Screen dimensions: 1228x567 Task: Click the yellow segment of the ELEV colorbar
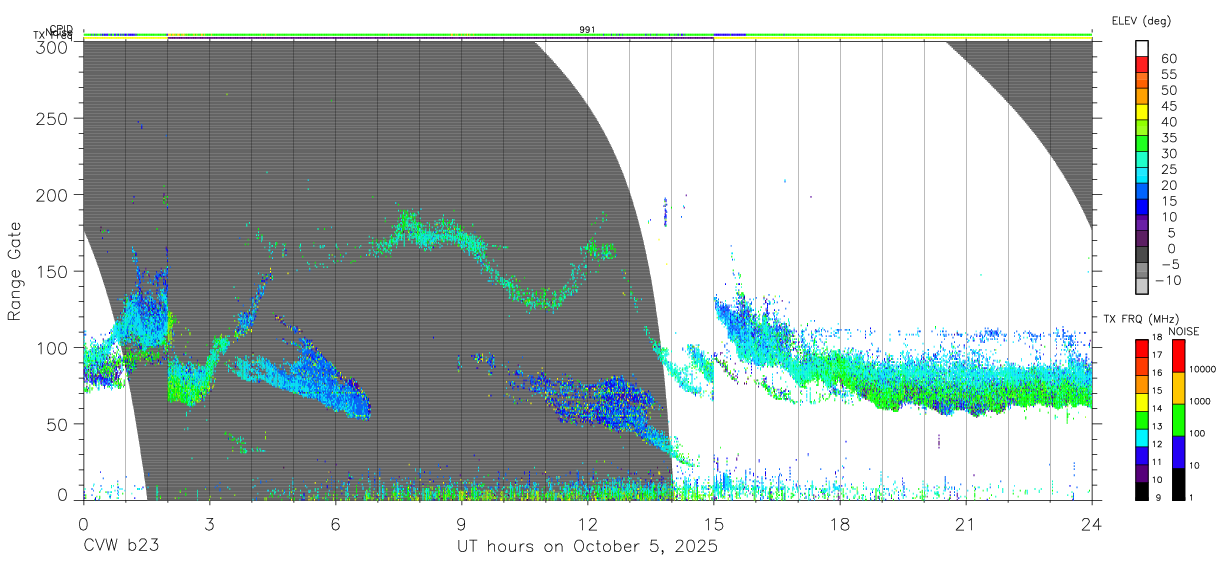pyautogui.click(x=1142, y=112)
